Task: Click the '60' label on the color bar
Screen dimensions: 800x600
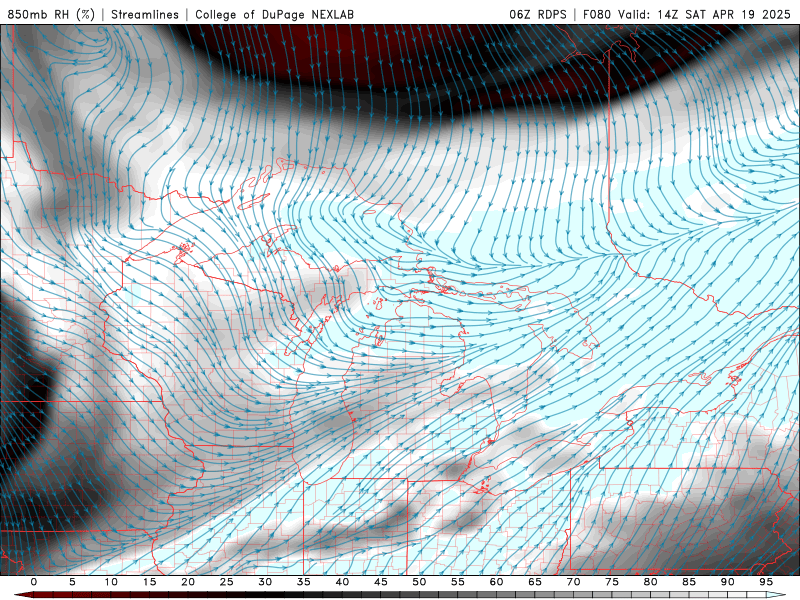Action: click(x=496, y=582)
